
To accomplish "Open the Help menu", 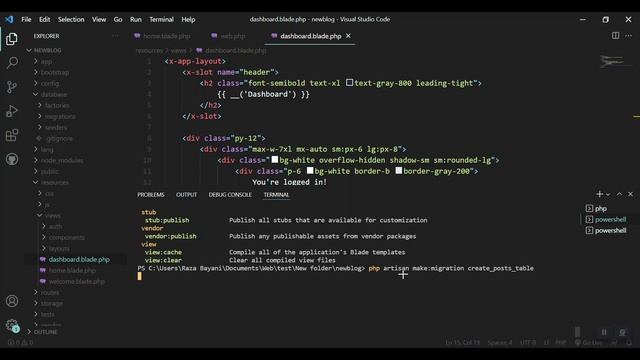I will click(188, 19).
